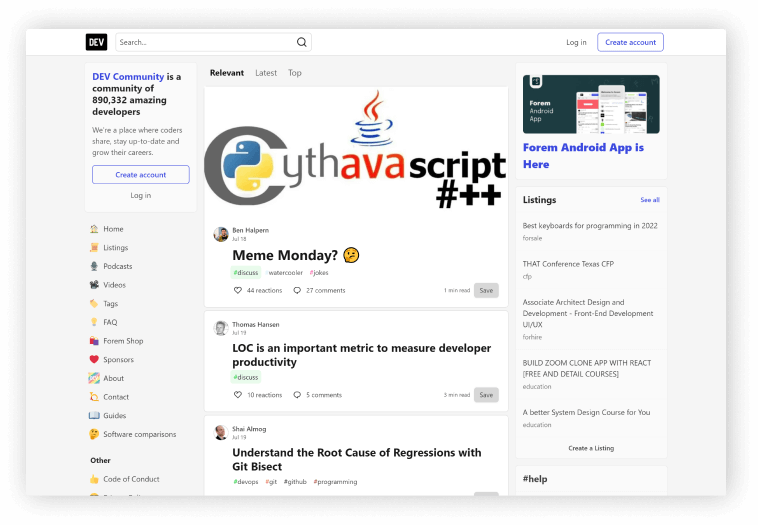Image resolution: width=758 pixels, height=525 pixels.
Task: Click Log in link in sidebar card
Action: 141,195
